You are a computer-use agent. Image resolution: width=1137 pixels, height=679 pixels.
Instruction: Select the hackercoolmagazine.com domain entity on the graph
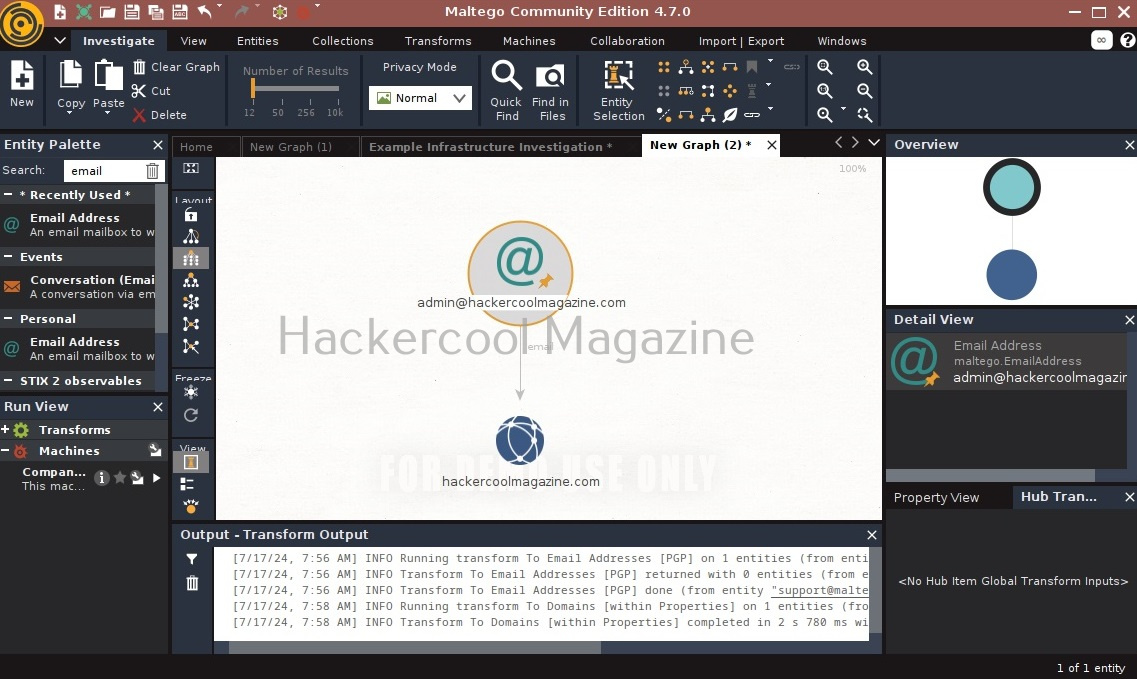pyautogui.click(x=520, y=440)
